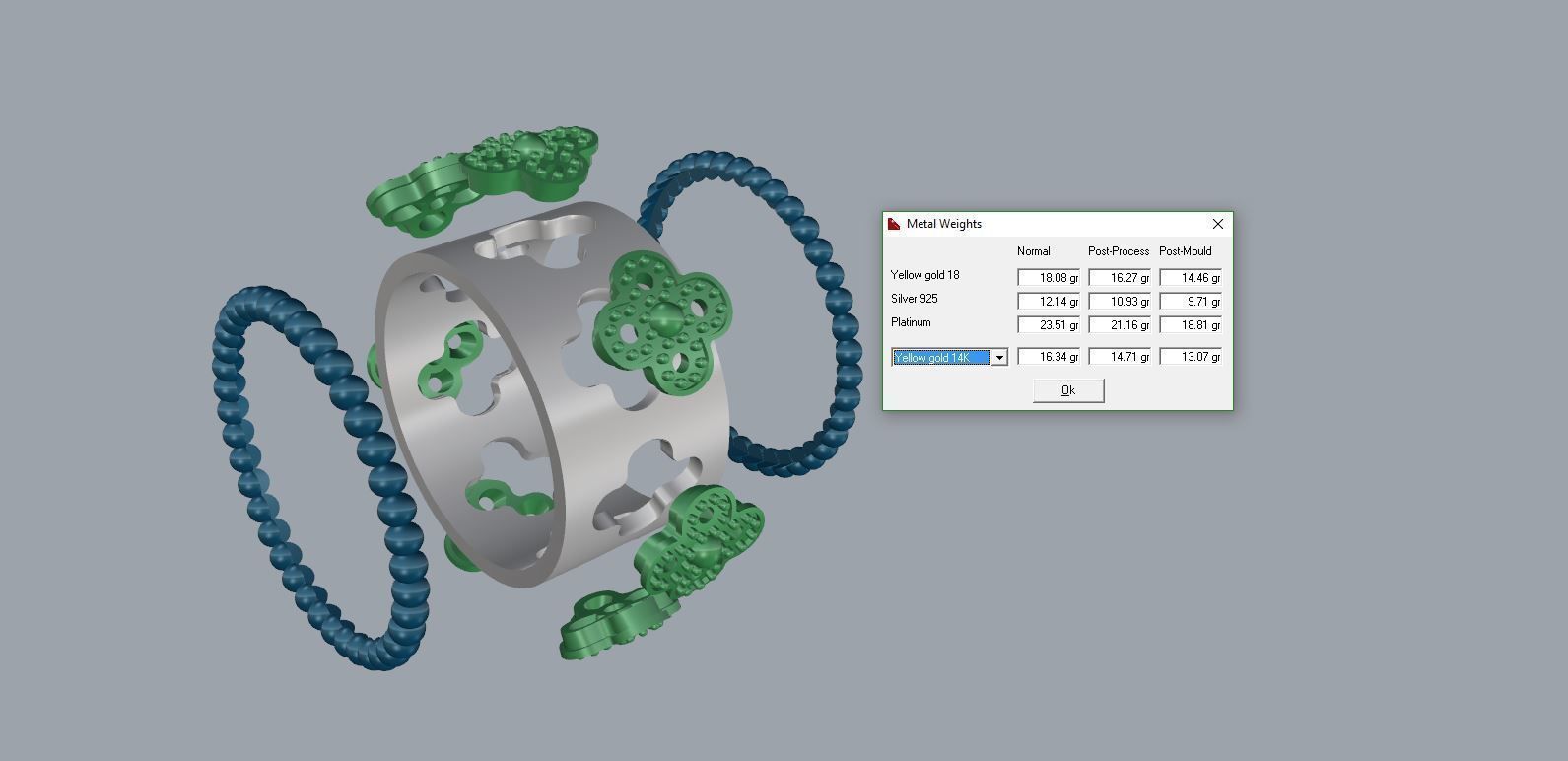This screenshot has height=761, width=1568.
Task: Select the 10.93 gr Silver Post-Process field
Action: tap(1120, 302)
